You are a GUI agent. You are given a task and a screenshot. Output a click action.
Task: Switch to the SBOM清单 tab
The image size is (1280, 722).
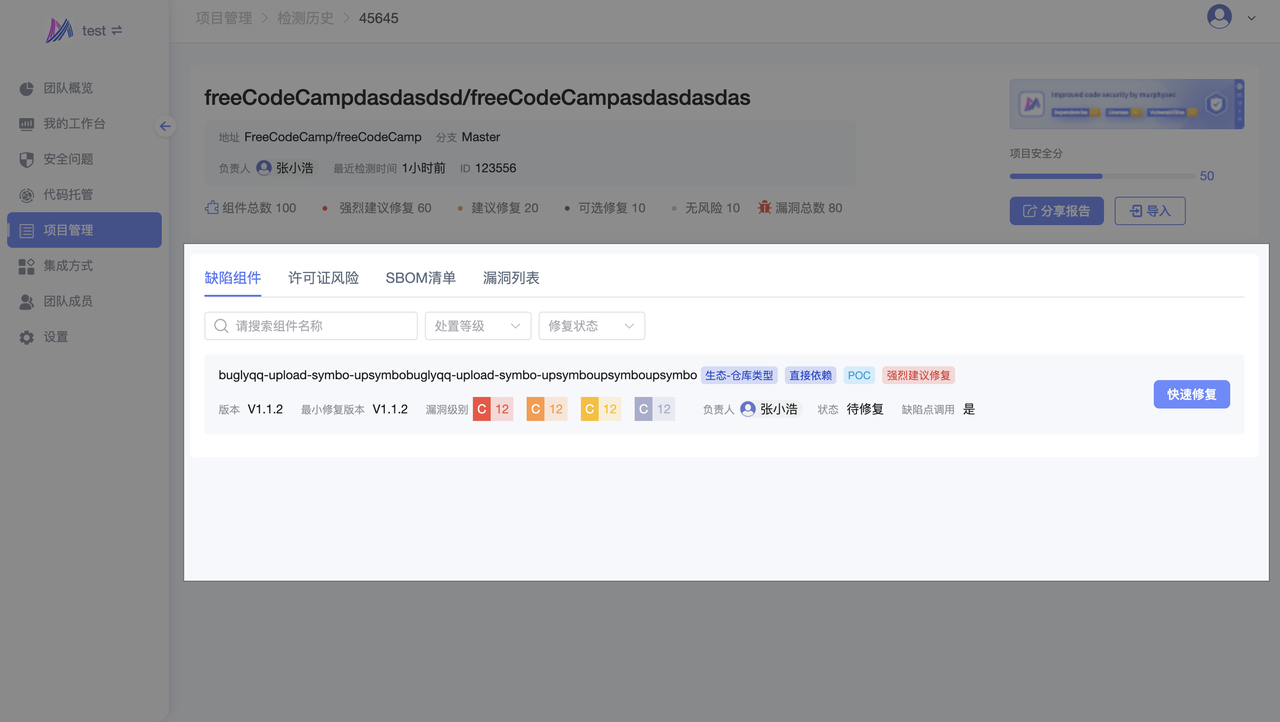420,278
